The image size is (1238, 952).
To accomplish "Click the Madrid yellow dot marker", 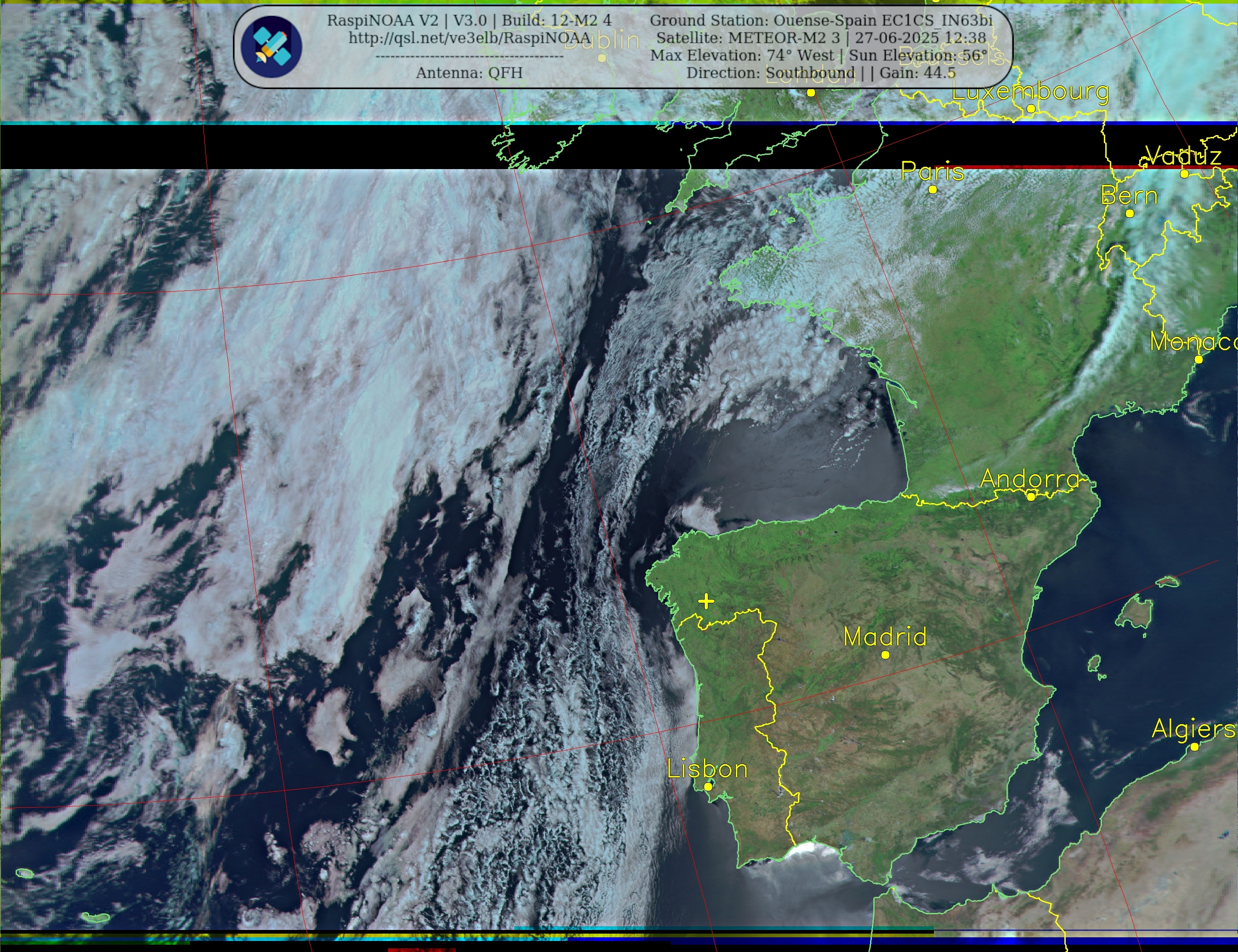I will click(886, 655).
